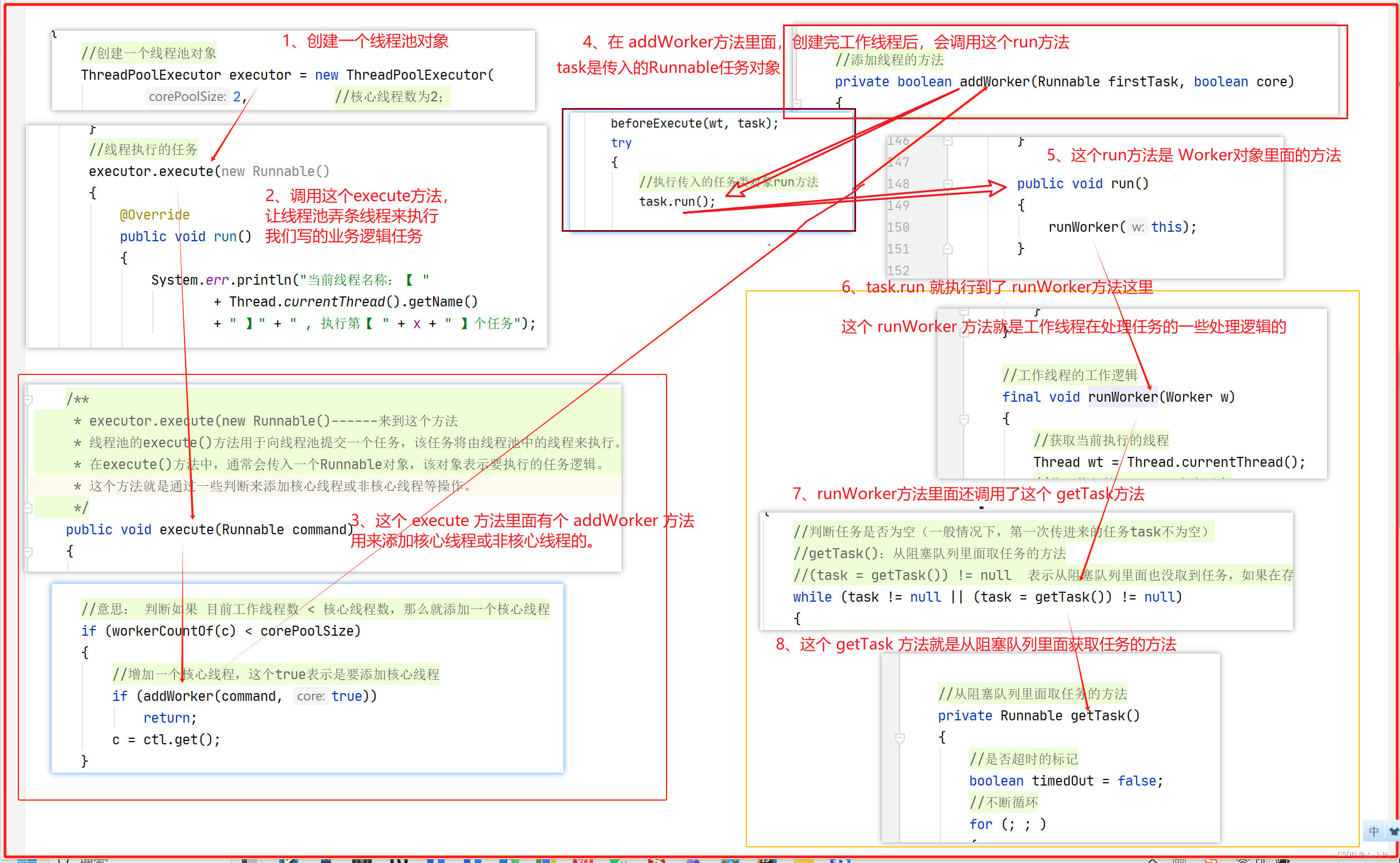Click the corePoolSize: parameter hint
1400x863 pixels.
187,96
